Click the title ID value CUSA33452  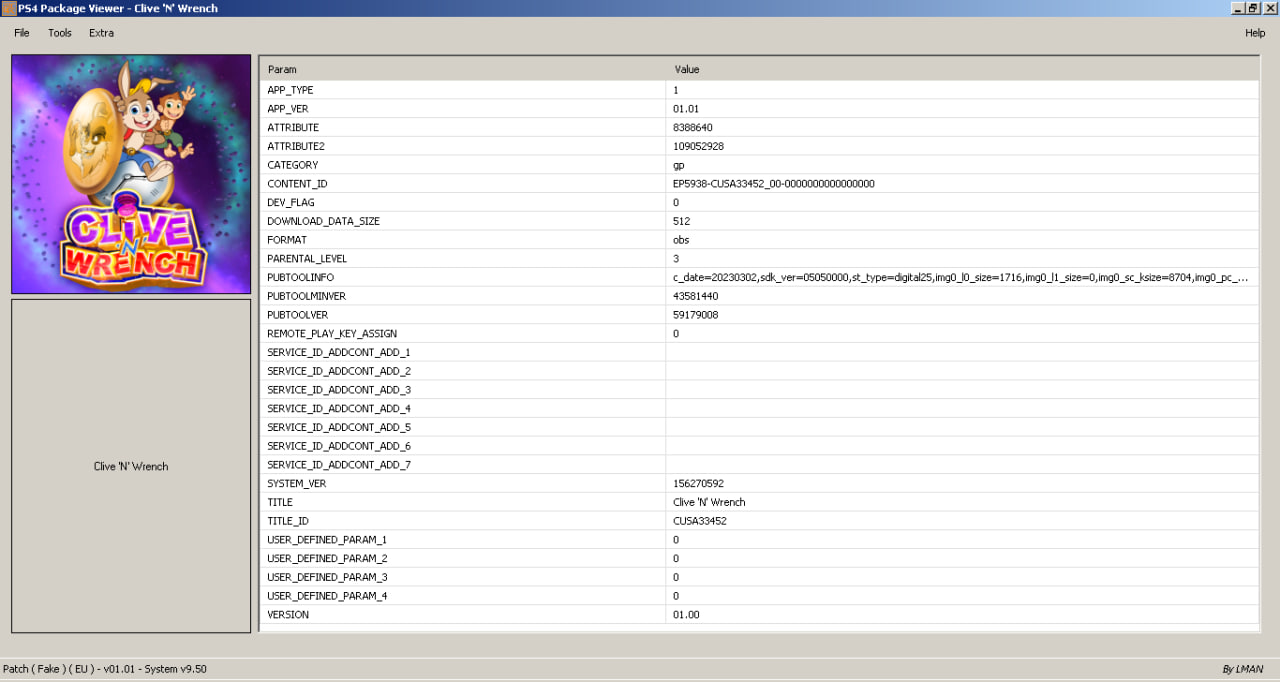coord(700,521)
